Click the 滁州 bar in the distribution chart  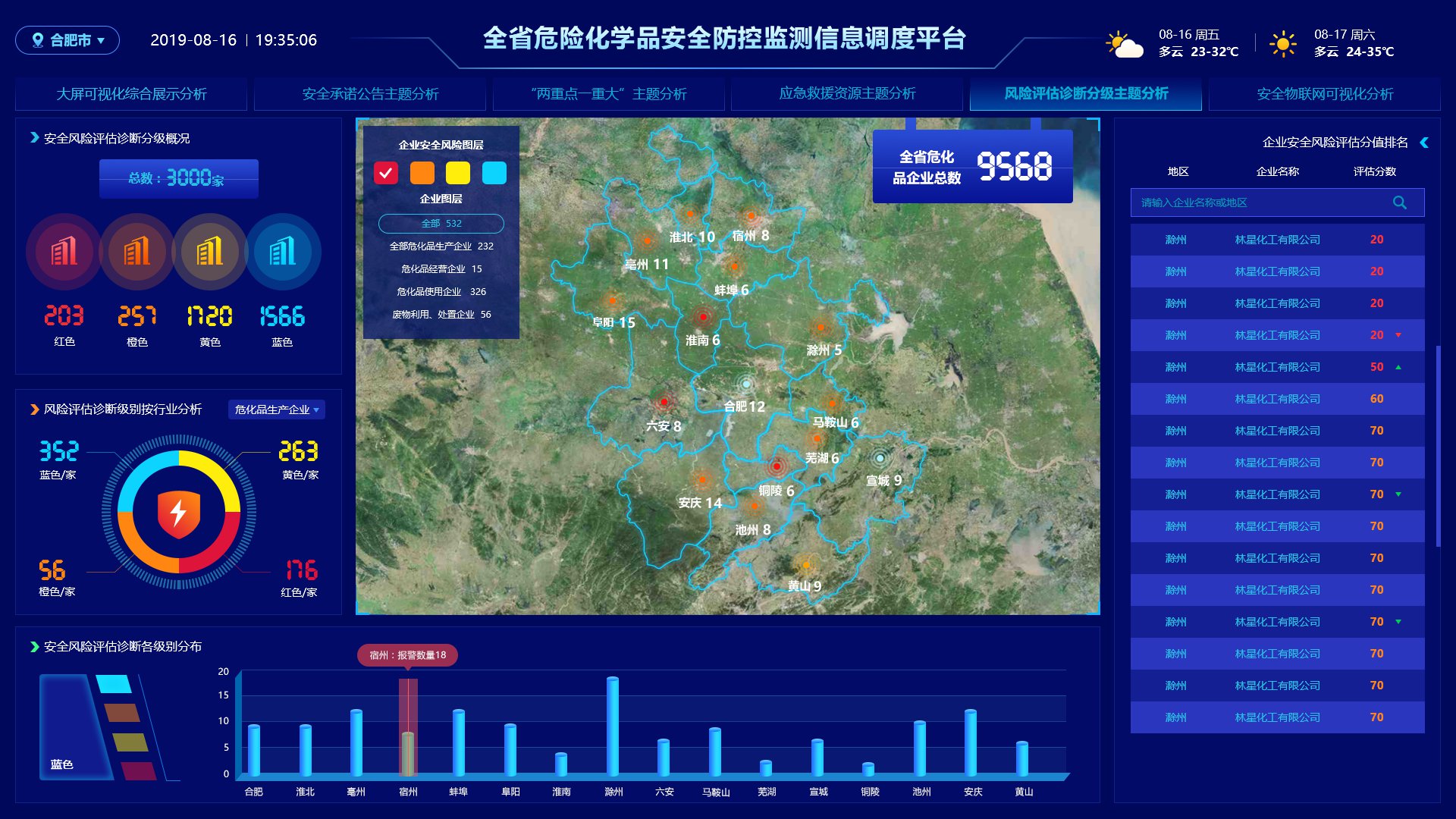tap(613, 726)
